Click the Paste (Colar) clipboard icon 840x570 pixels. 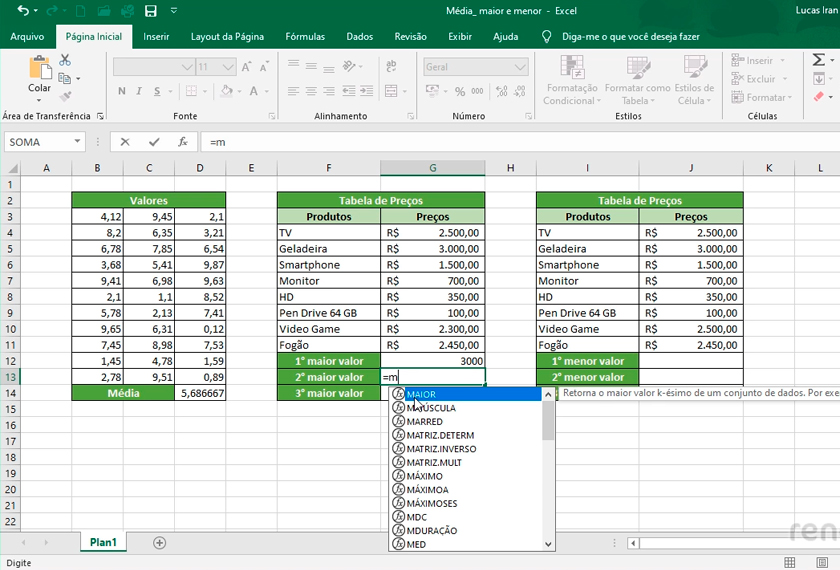pyautogui.click(x=39, y=68)
